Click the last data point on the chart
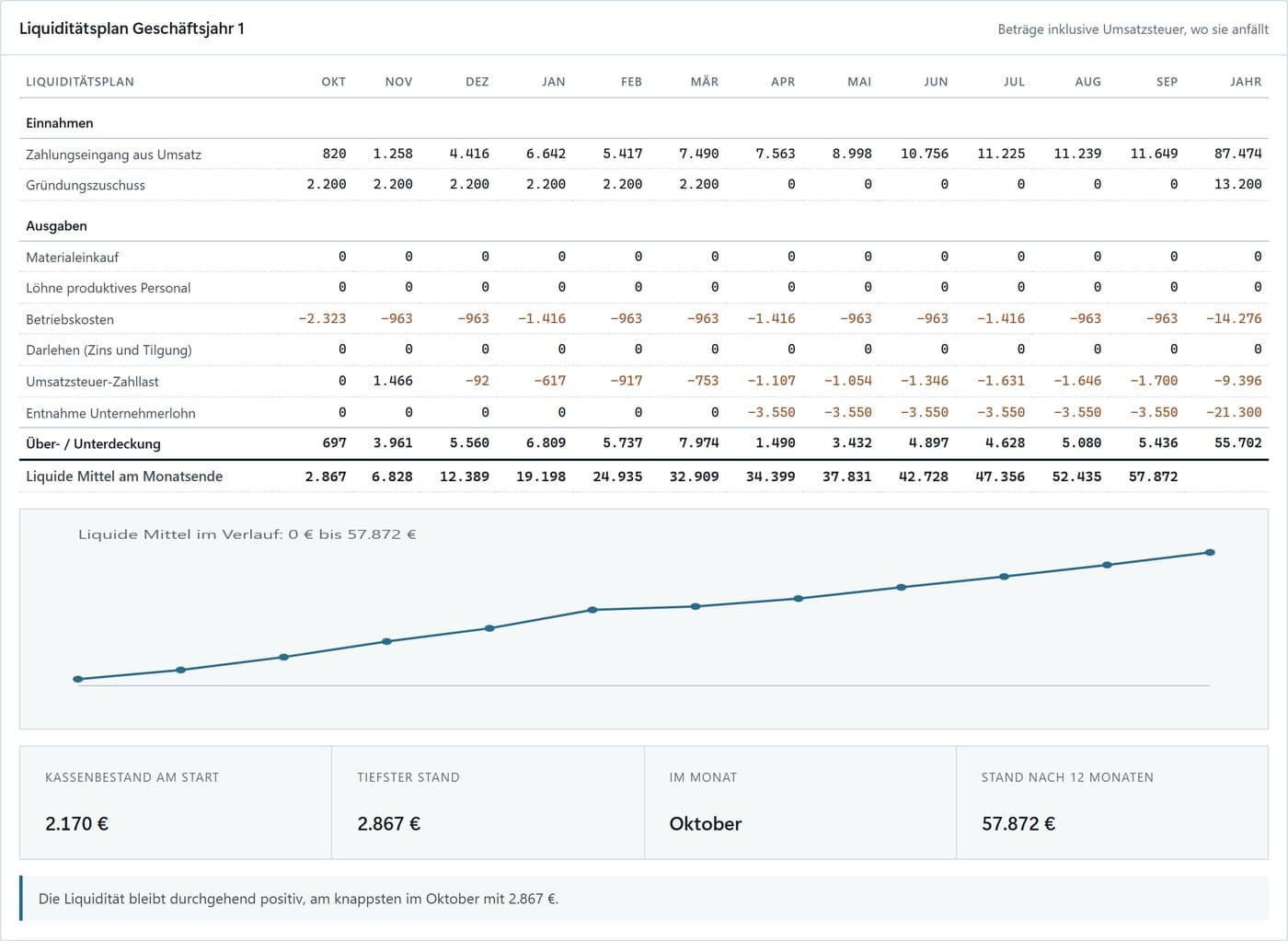This screenshot has height=941, width=1288. click(x=1210, y=553)
